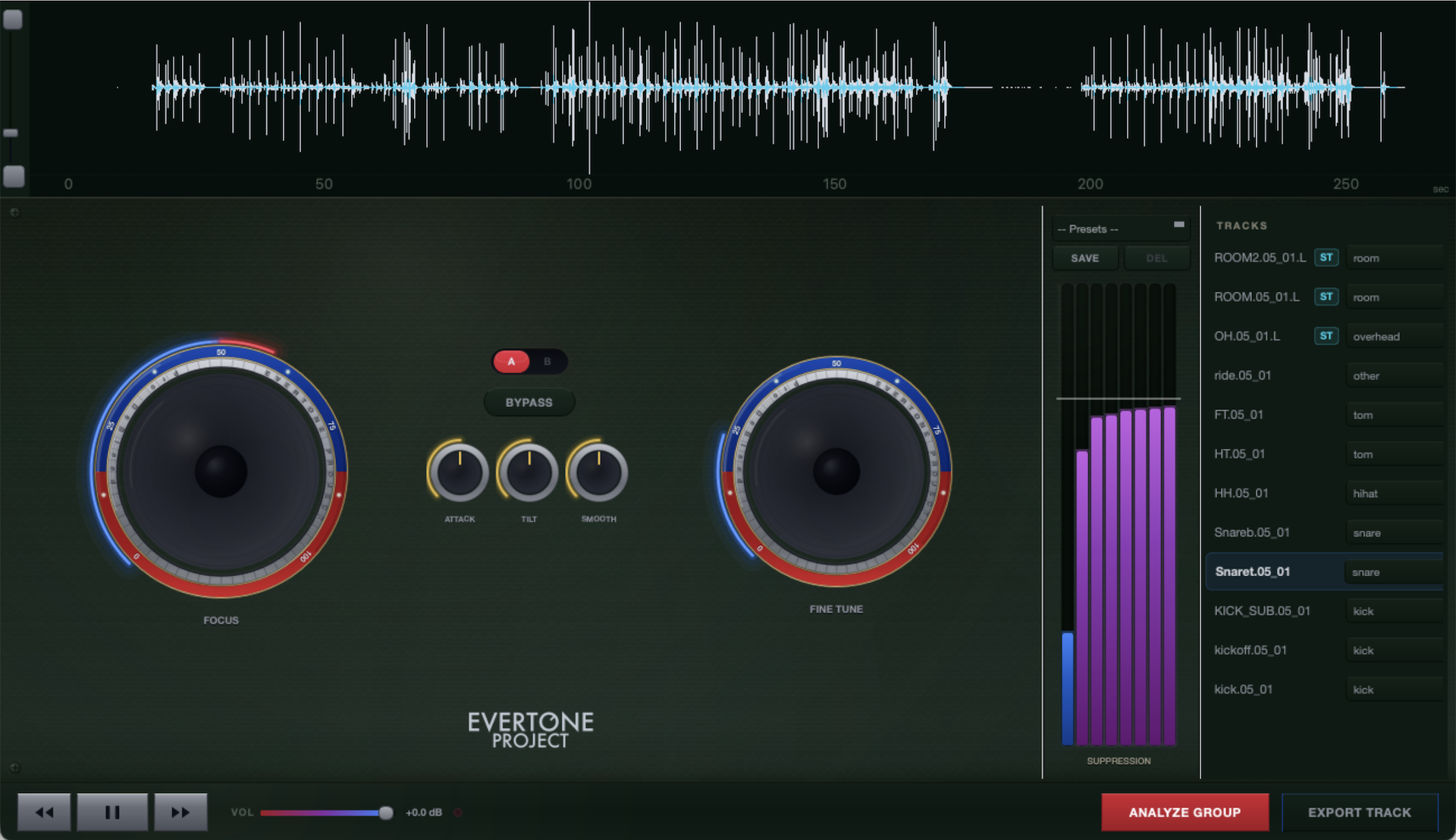The image size is (1456, 840).
Task: Open type dropdown for ROOM.05_01.L
Action: [1395, 297]
